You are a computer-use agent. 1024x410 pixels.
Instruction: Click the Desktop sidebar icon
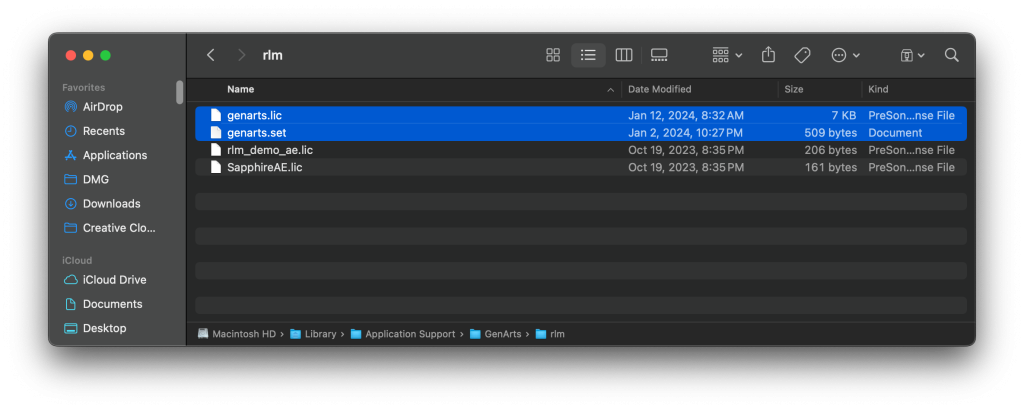click(71, 328)
